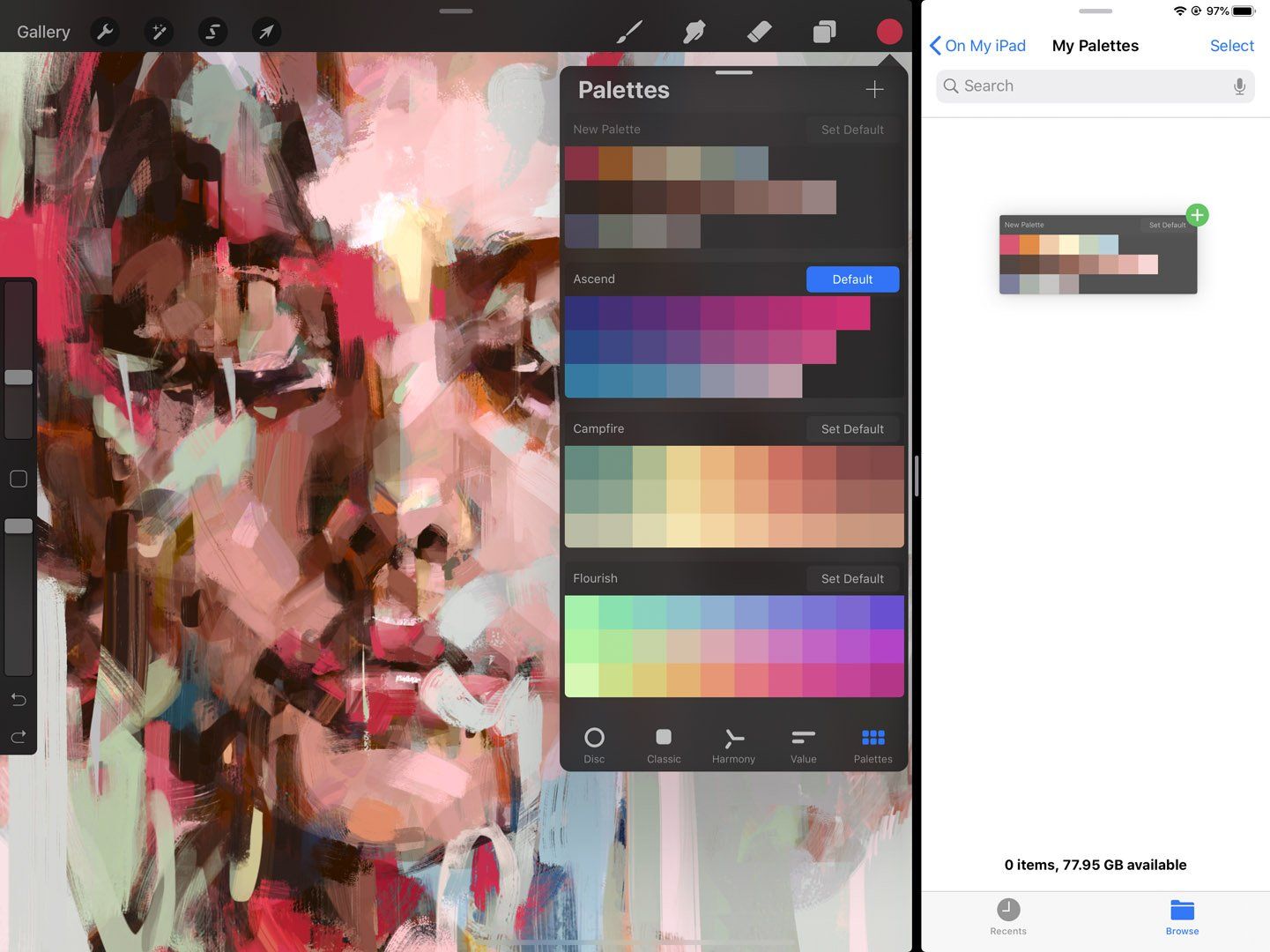
Task: Go back to On My iPad
Action: click(x=977, y=45)
